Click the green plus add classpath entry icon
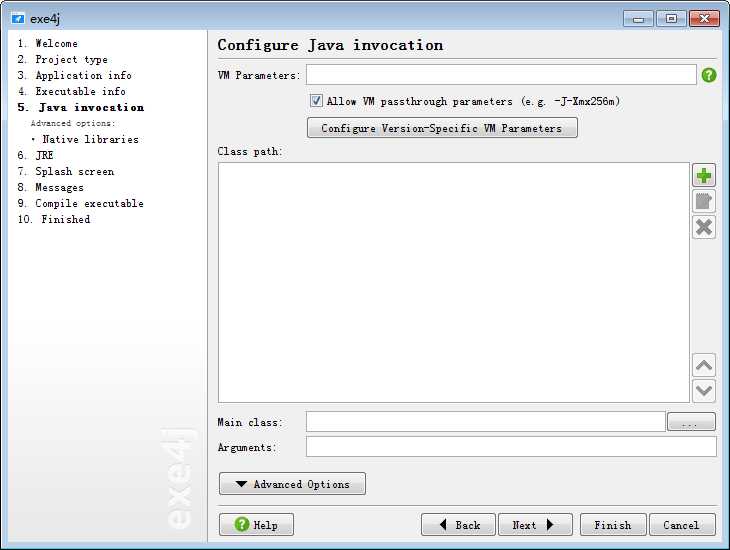The width and height of the screenshot is (730, 550). [703, 176]
